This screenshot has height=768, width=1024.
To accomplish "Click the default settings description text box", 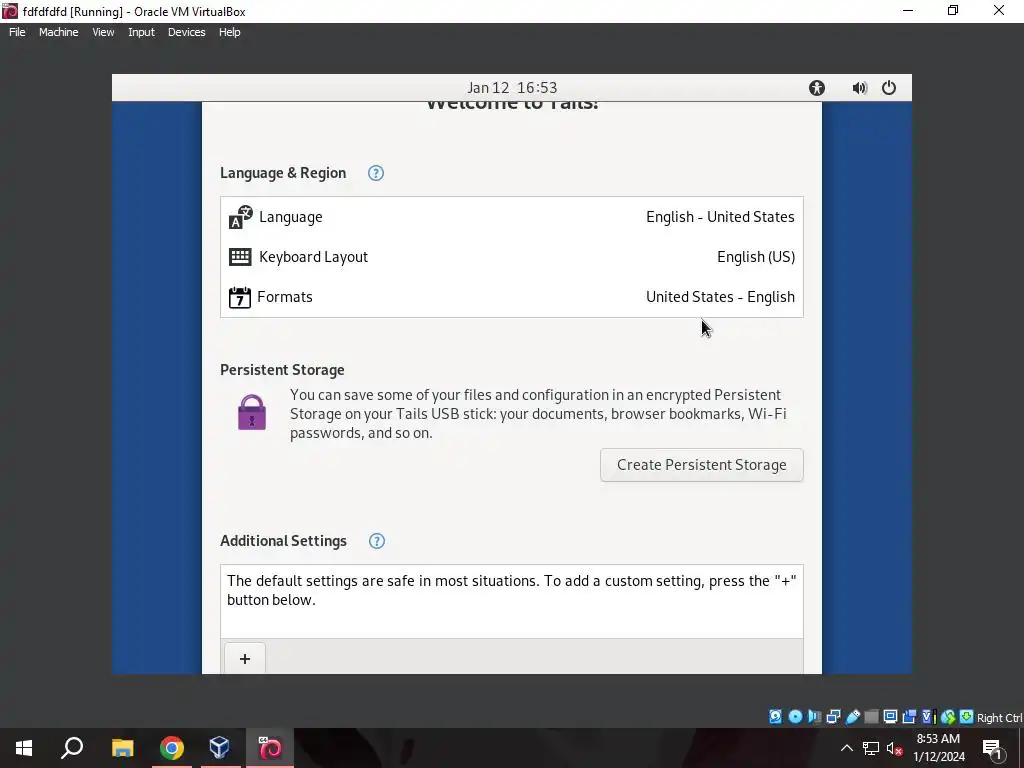I will (512, 601).
